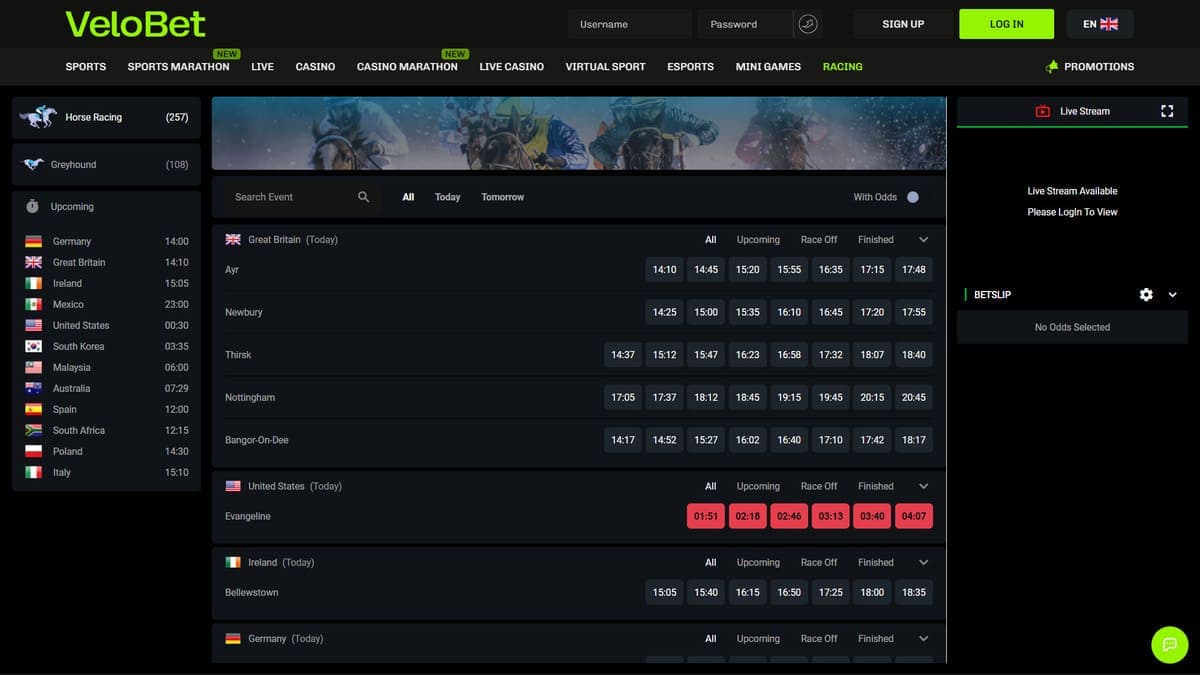Viewport: 1200px width, 675px height.
Task: Open Virtual Sport section
Action: click(605, 67)
